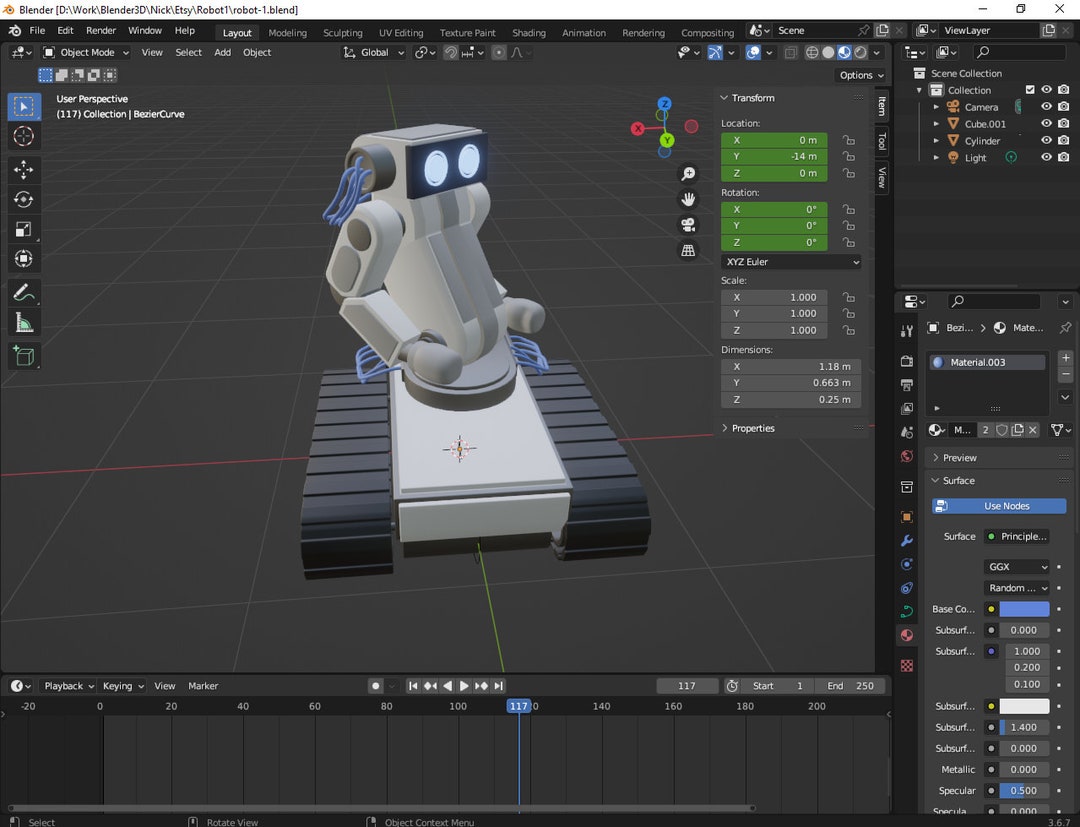Screen dimensions: 1080x827
Task: Select the Transform tool
Action: pos(24,258)
